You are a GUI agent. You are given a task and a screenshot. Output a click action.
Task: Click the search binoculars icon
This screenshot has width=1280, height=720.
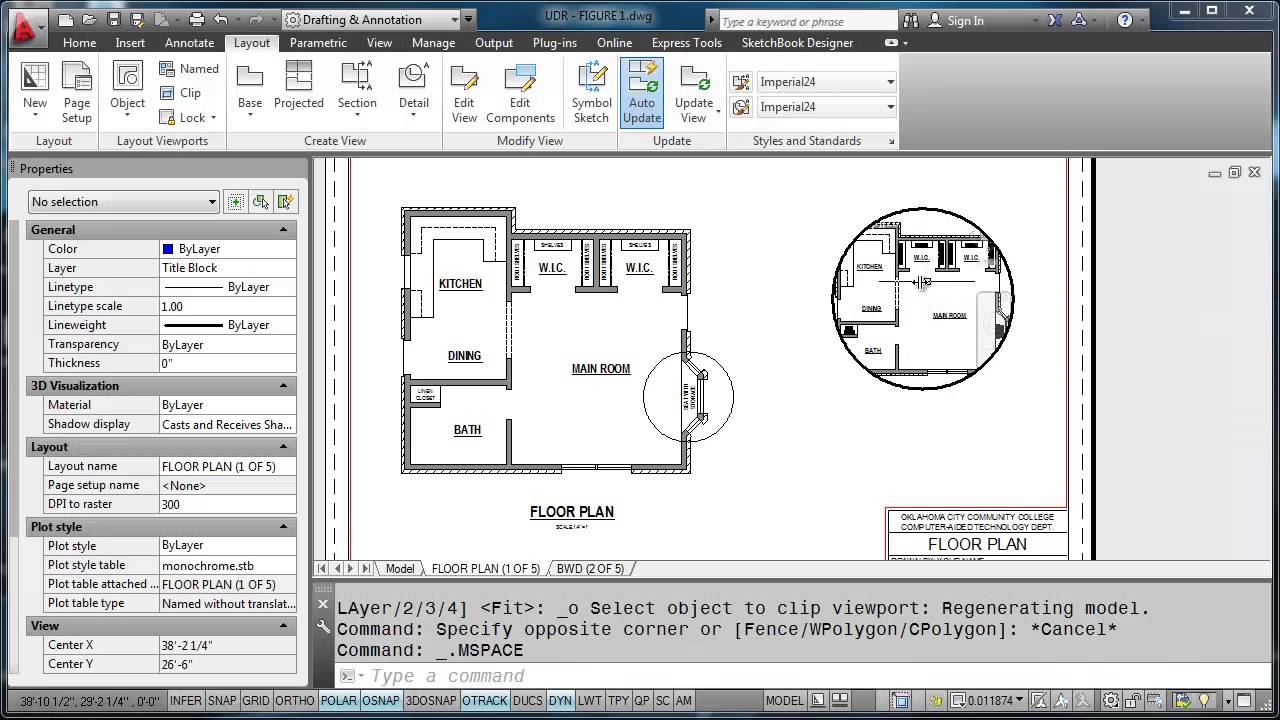(x=910, y=20)
